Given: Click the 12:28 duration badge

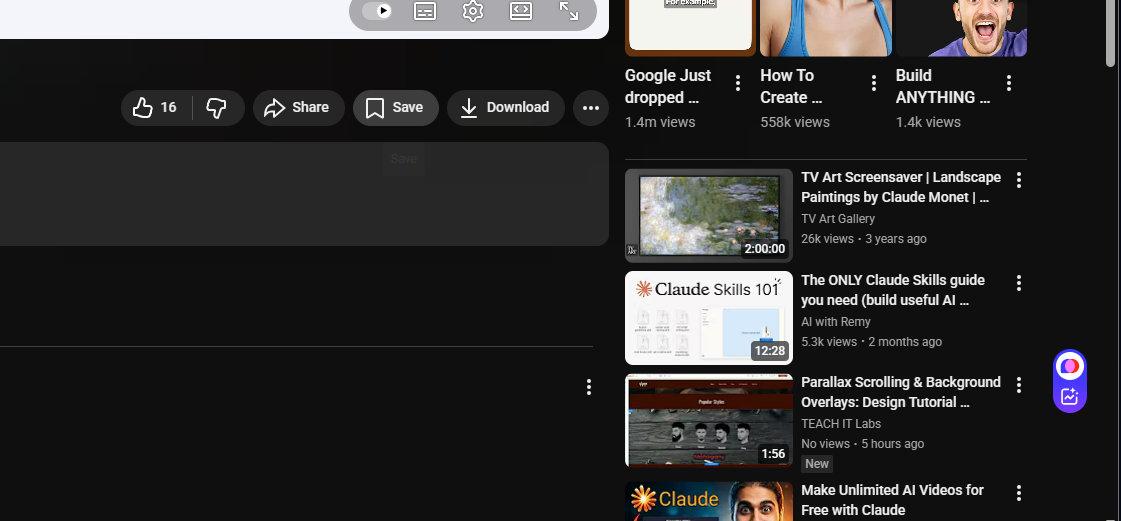Looking at the screenshot, I should (769, 352).
